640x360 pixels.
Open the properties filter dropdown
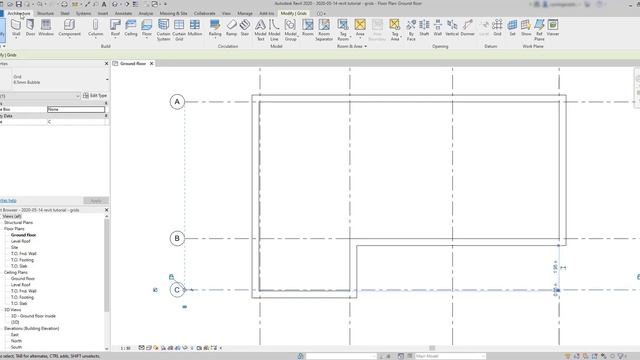[78, 96]
